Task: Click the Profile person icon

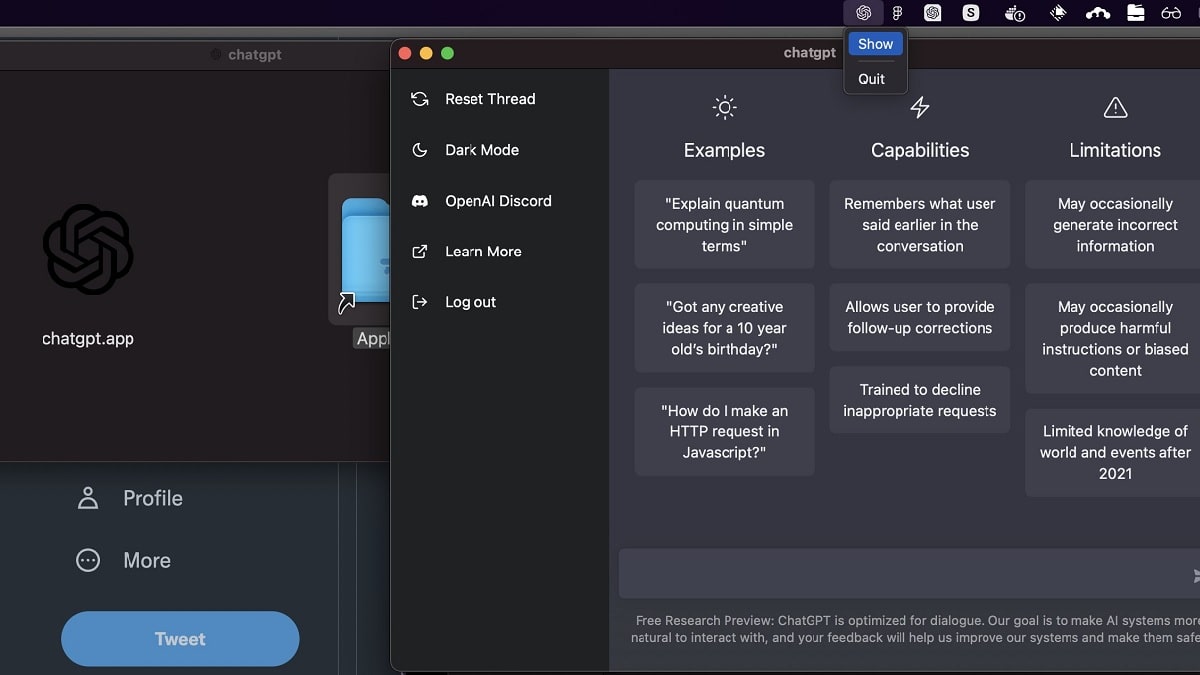Action: point(88,498)
